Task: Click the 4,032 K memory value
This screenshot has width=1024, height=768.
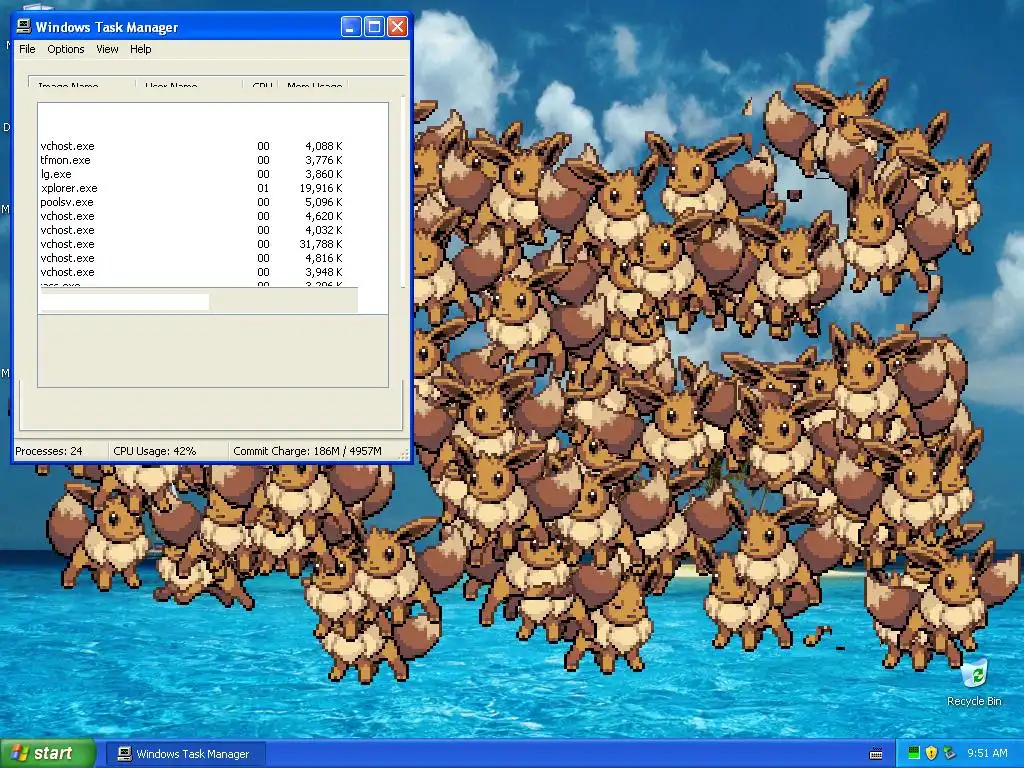Action: (x=324, y=231)
